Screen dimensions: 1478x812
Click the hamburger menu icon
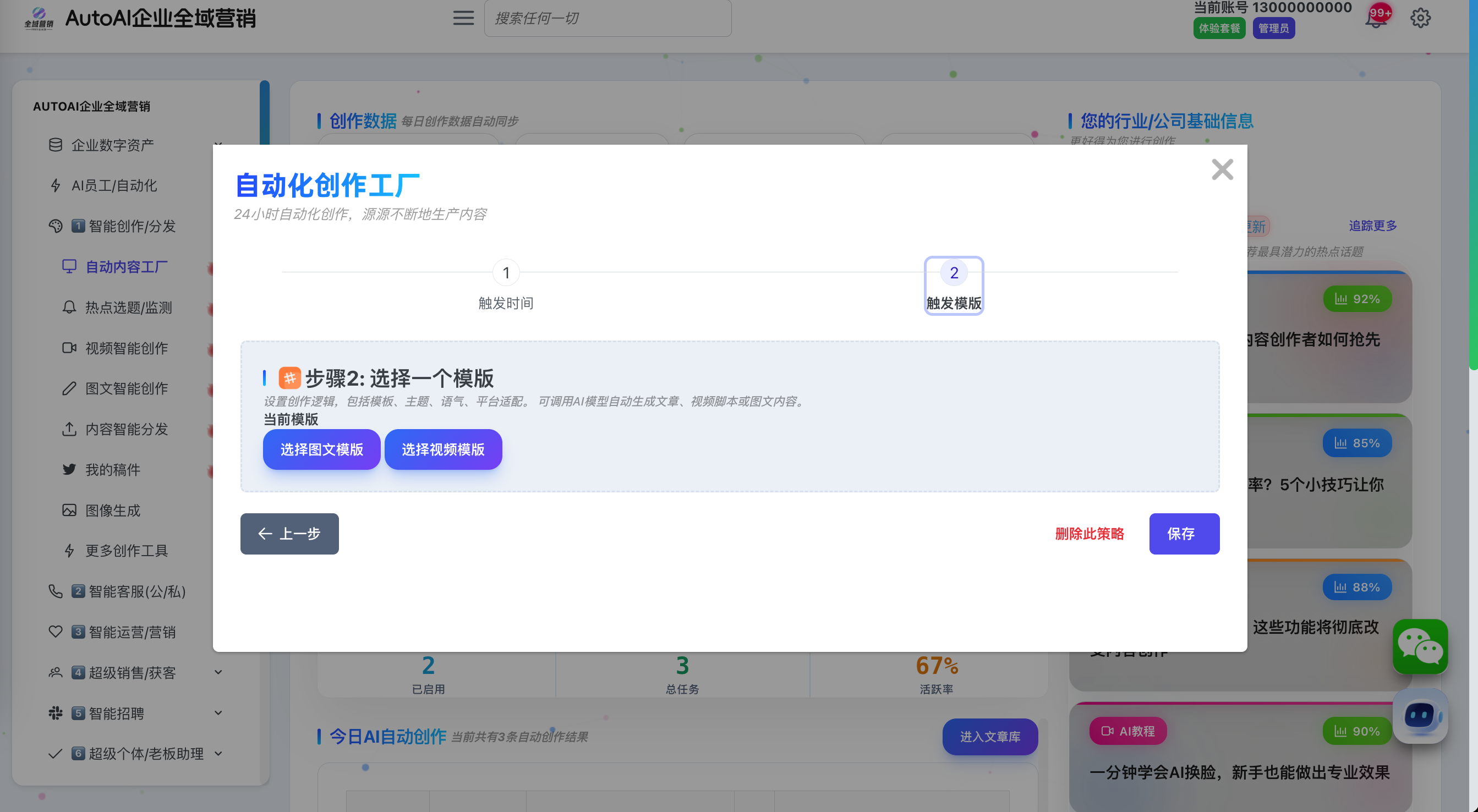coord(463,18)
